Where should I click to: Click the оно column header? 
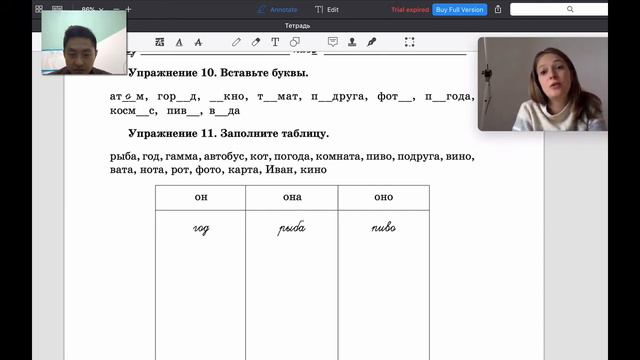click(x=384, y=198)
